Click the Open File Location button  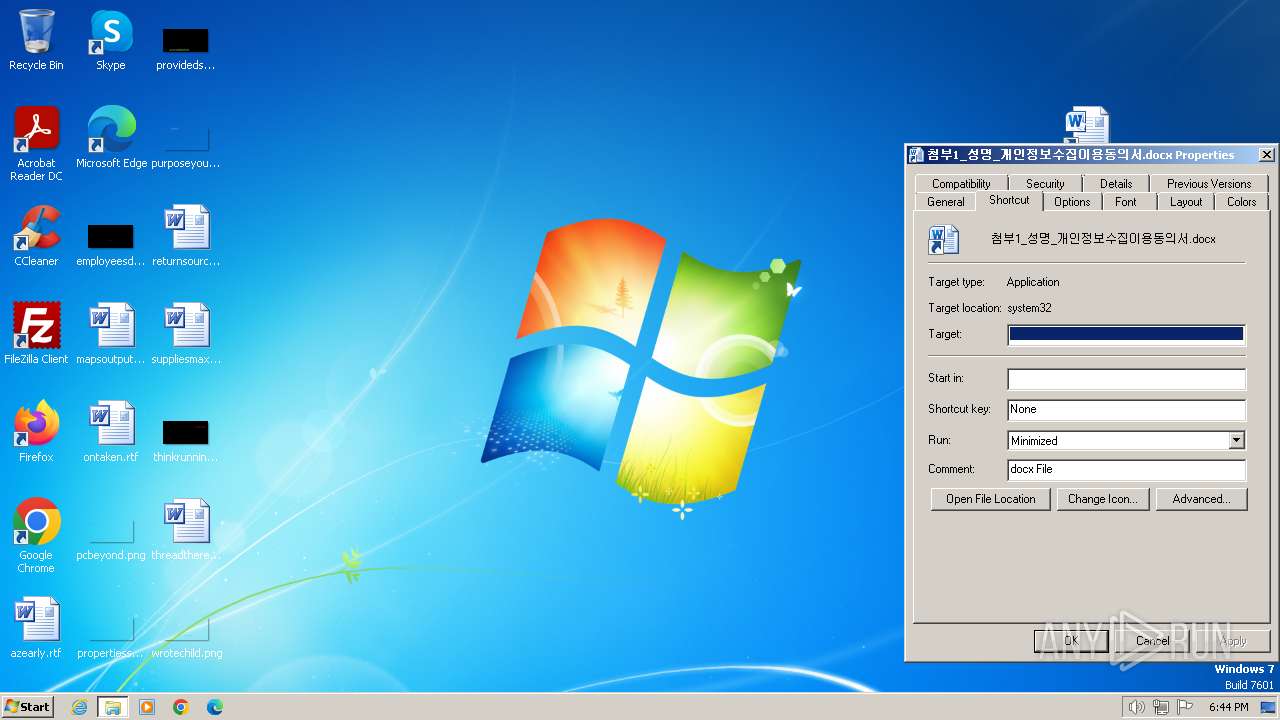(991, 499)
